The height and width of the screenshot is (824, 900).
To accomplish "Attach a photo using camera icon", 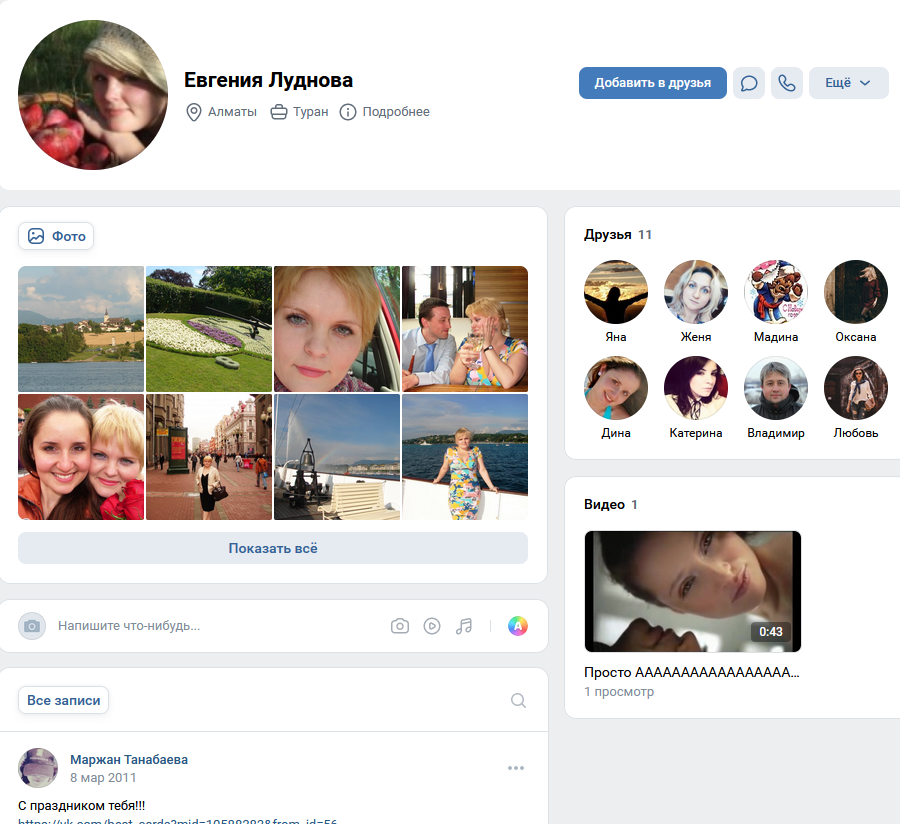I will pos(400,626).
